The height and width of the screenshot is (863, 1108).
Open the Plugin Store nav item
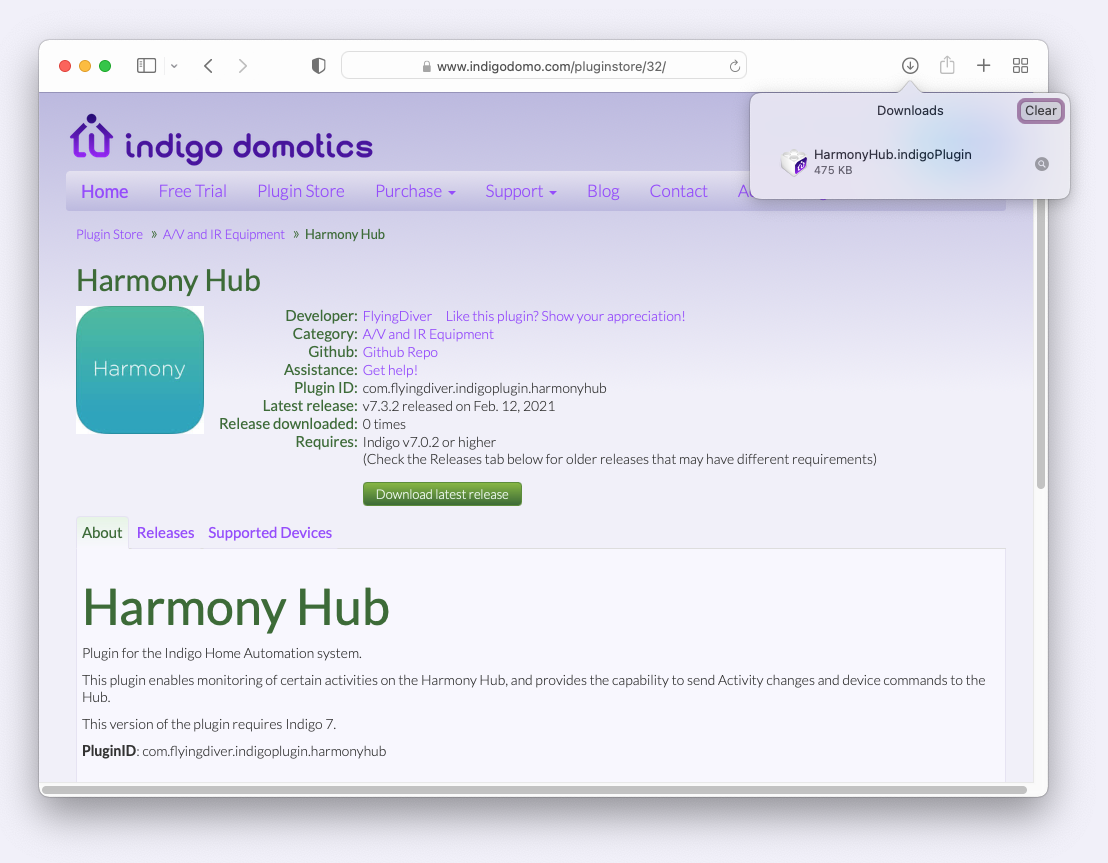point(301,192)
